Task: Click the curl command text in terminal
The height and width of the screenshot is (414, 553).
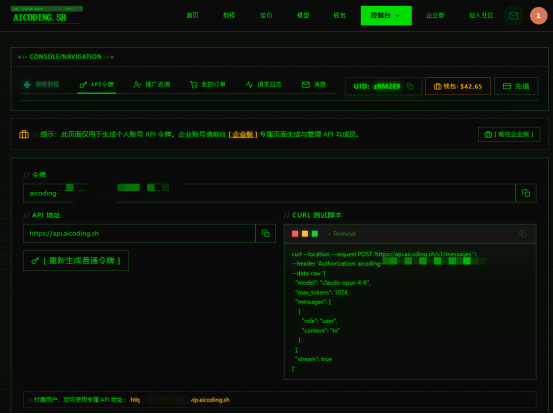Action: click(x=384, y=254)
